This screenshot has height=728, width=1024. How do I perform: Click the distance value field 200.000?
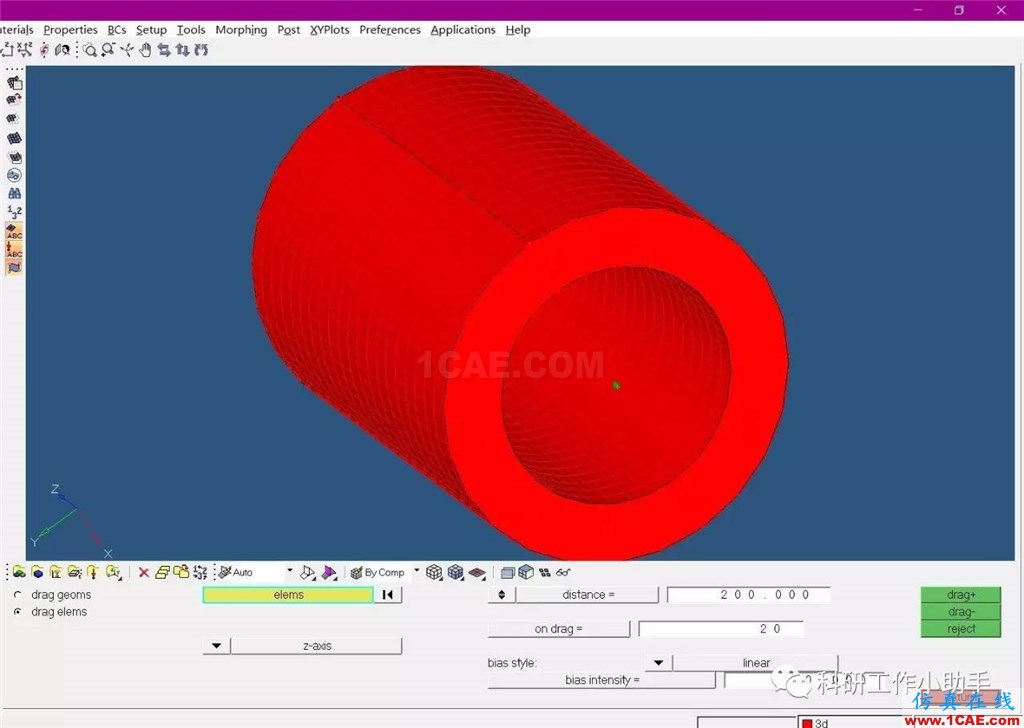(x=748, y=595)
